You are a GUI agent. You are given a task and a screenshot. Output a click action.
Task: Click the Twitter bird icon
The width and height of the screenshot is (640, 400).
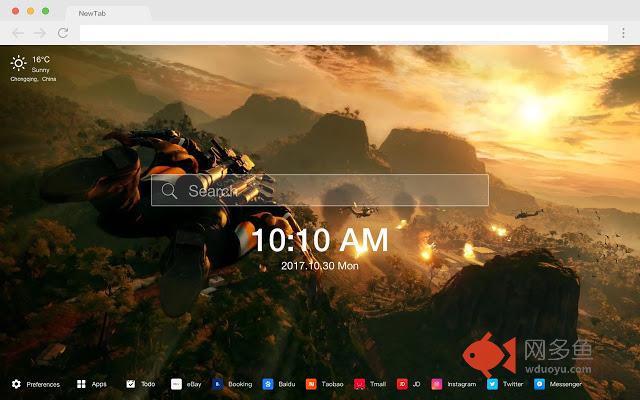tap(492, 384)
